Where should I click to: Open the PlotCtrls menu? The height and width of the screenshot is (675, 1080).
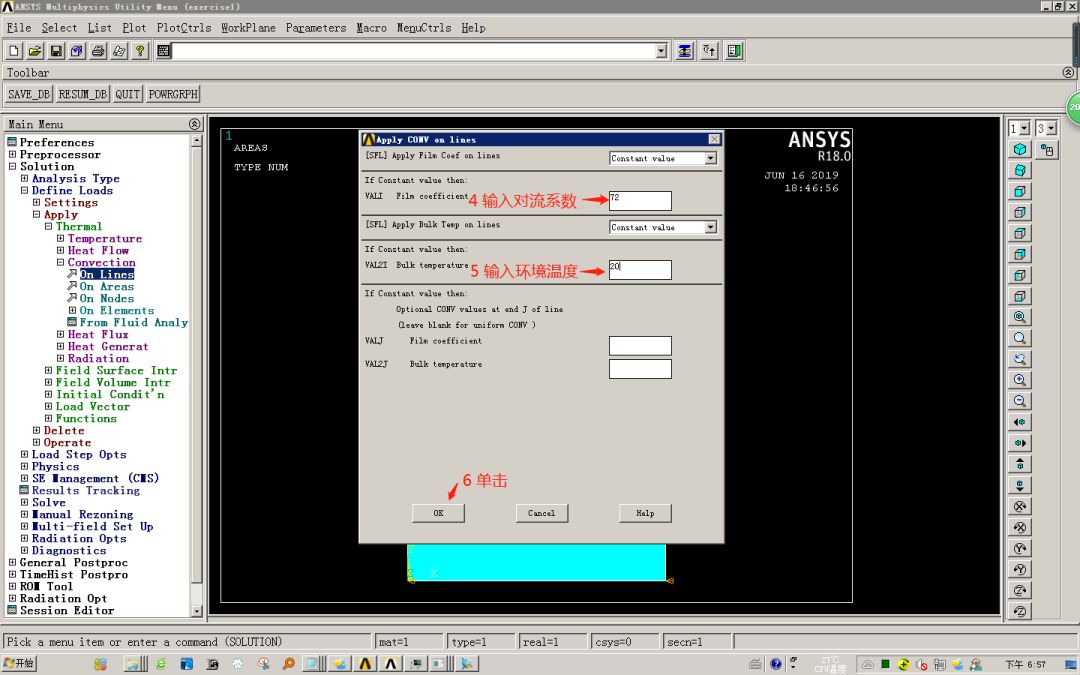tap(183, 28)
